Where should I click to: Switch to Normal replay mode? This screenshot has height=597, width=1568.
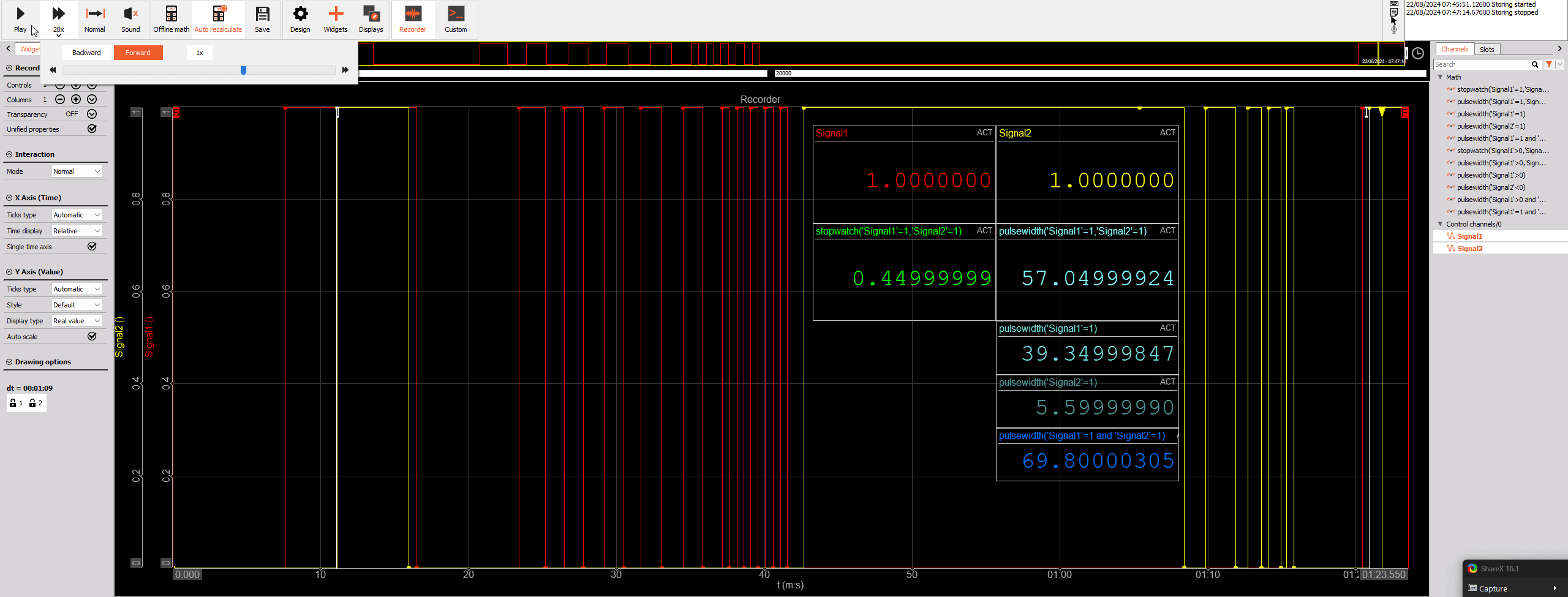click(94, 20)
